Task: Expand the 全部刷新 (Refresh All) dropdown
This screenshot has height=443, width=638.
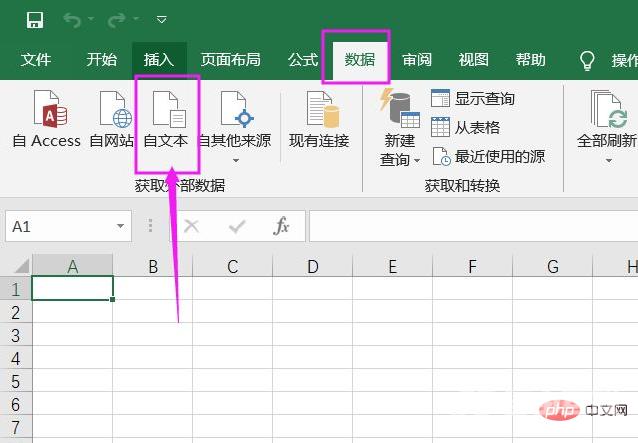Action: 607,160
